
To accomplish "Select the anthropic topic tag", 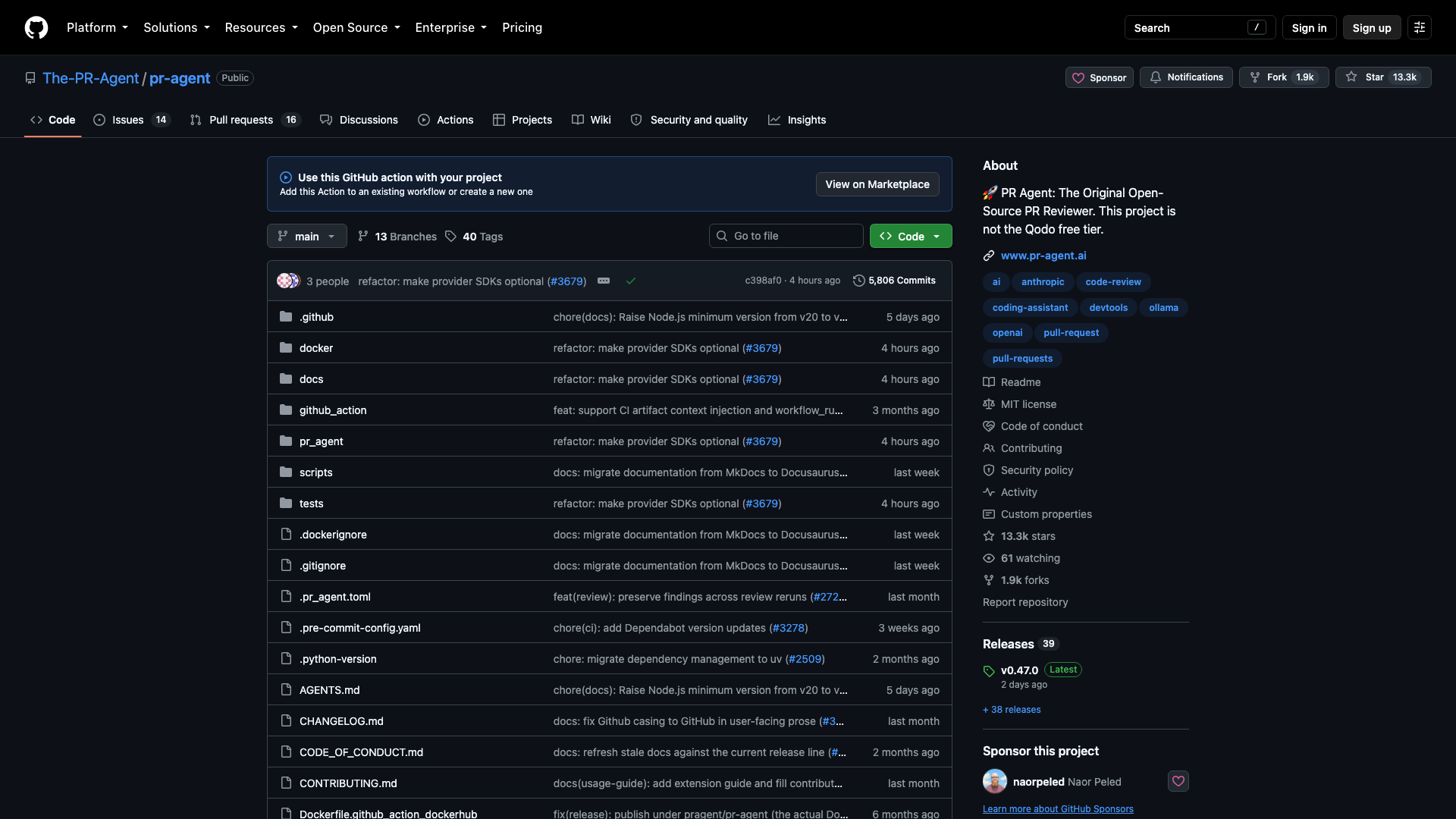I will pyautogui.click(x=1043, y=282).
